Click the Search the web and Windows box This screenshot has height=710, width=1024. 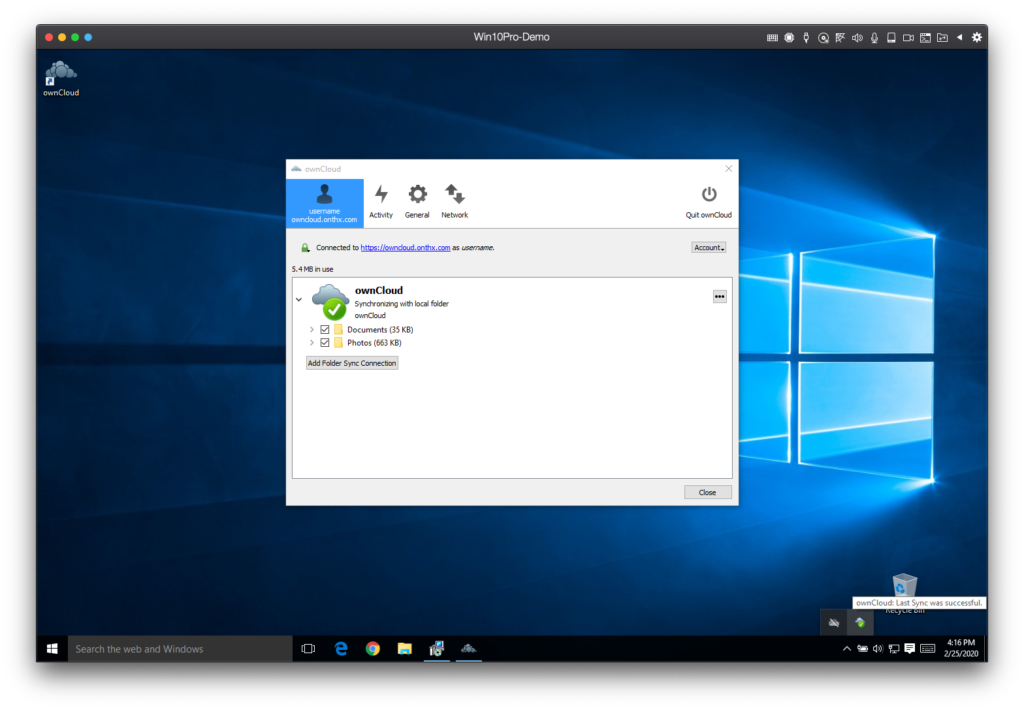pos(180,649)
